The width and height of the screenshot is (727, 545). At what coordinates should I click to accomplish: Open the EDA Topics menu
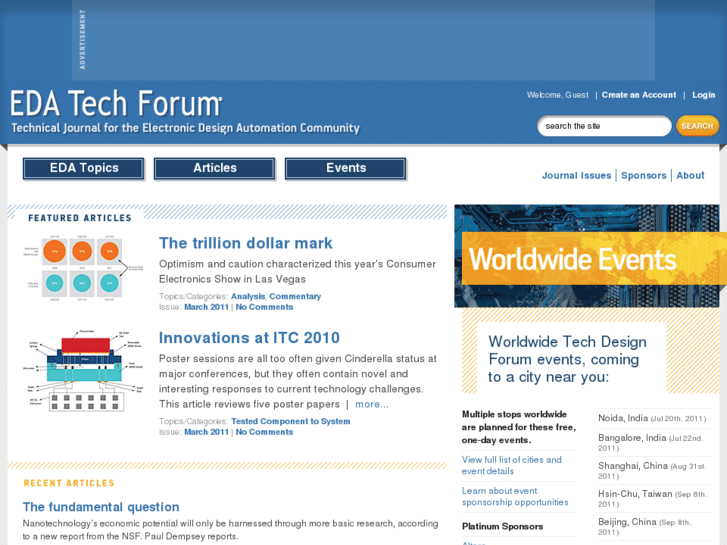(84, 168)
